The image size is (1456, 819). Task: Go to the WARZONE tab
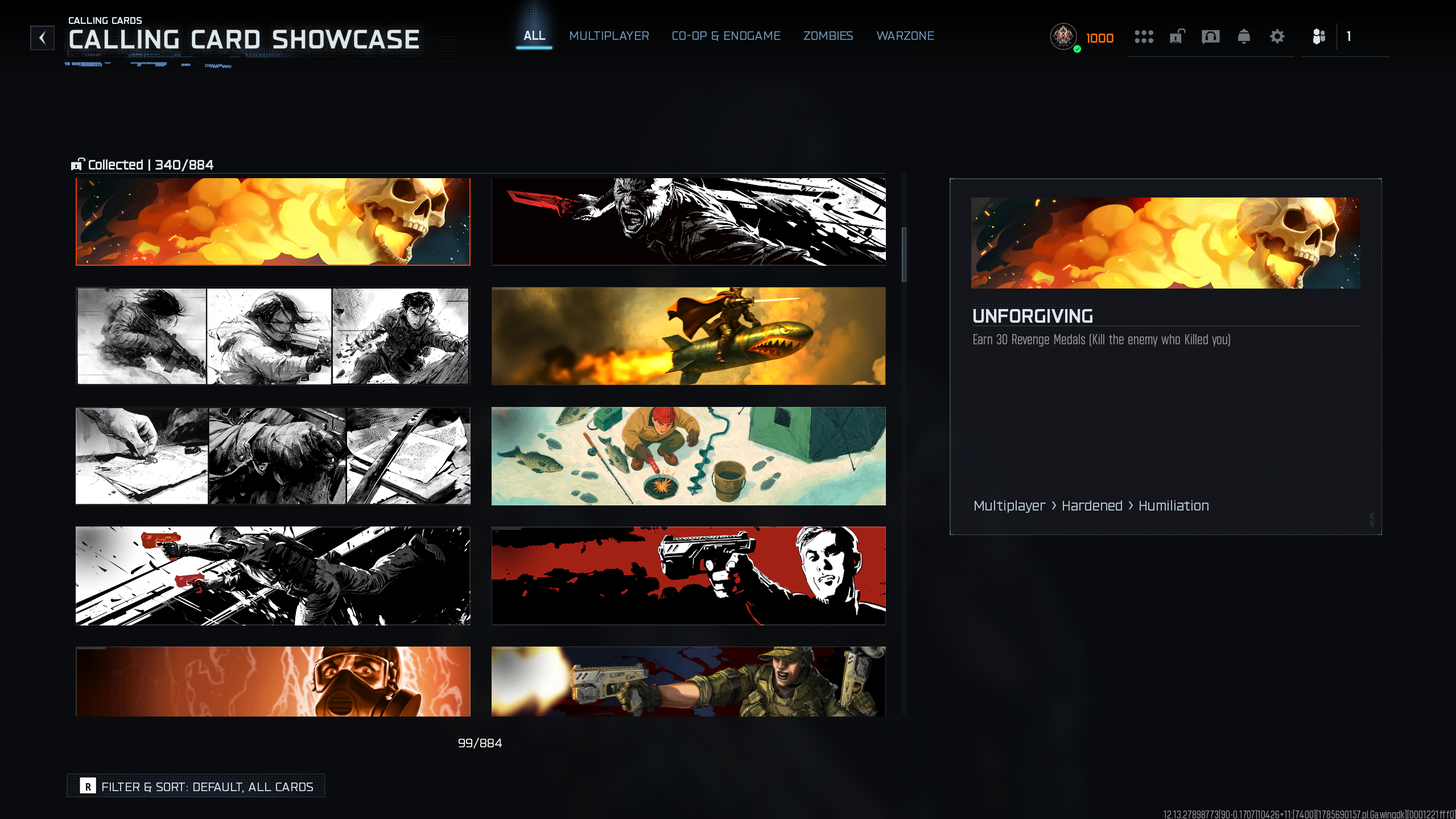tap(905, 36)
